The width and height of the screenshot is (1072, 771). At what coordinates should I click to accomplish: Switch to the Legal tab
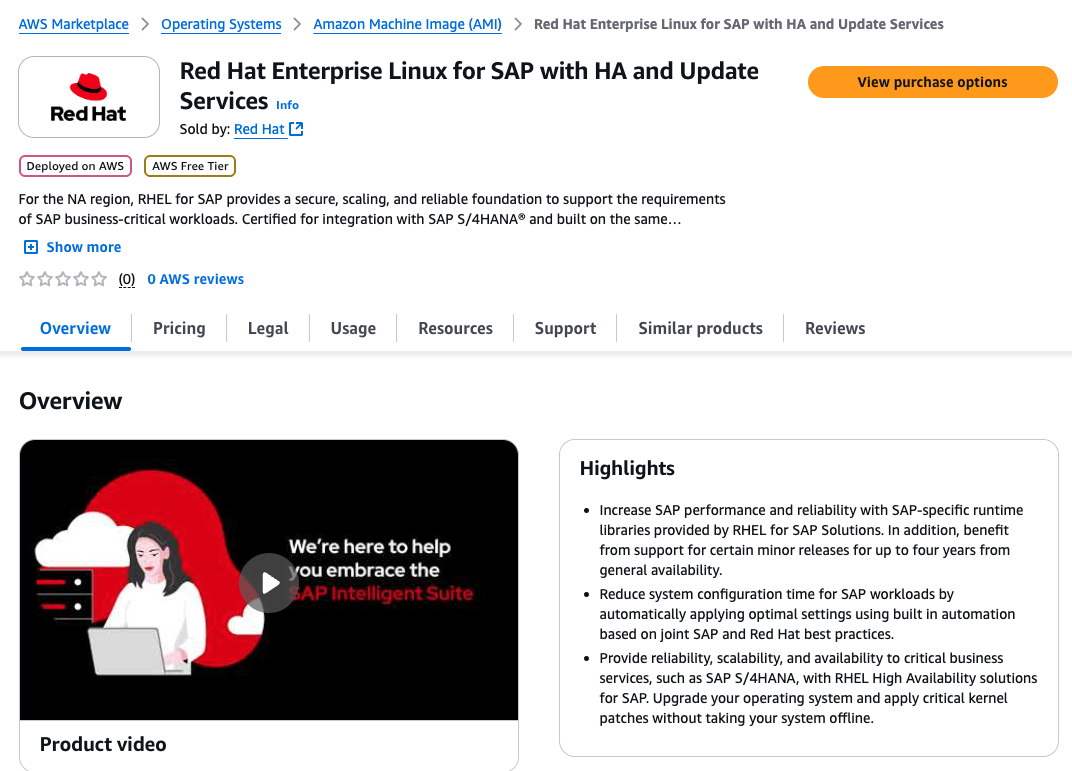[268, 328]
